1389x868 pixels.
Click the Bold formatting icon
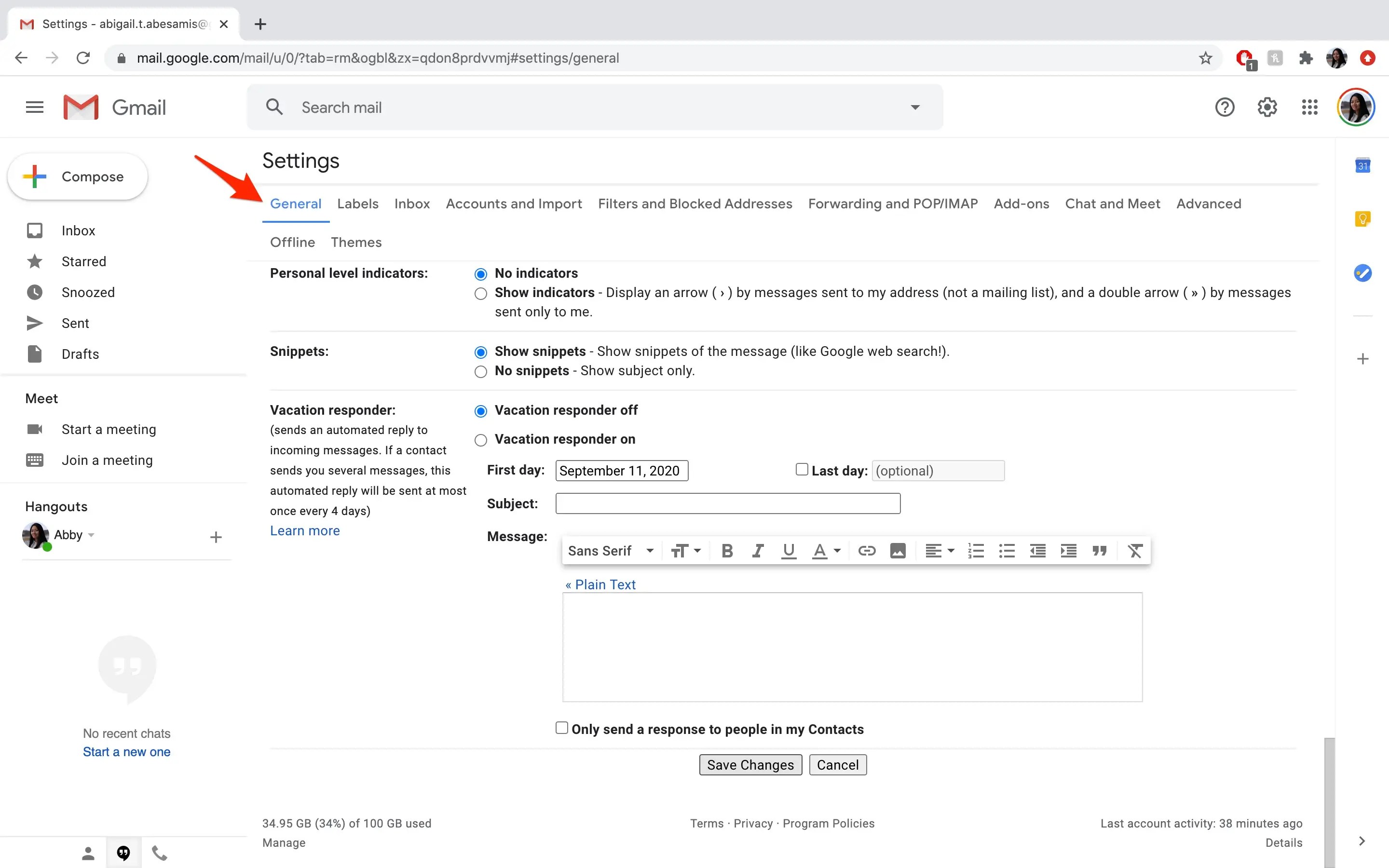tap(727, 551)
